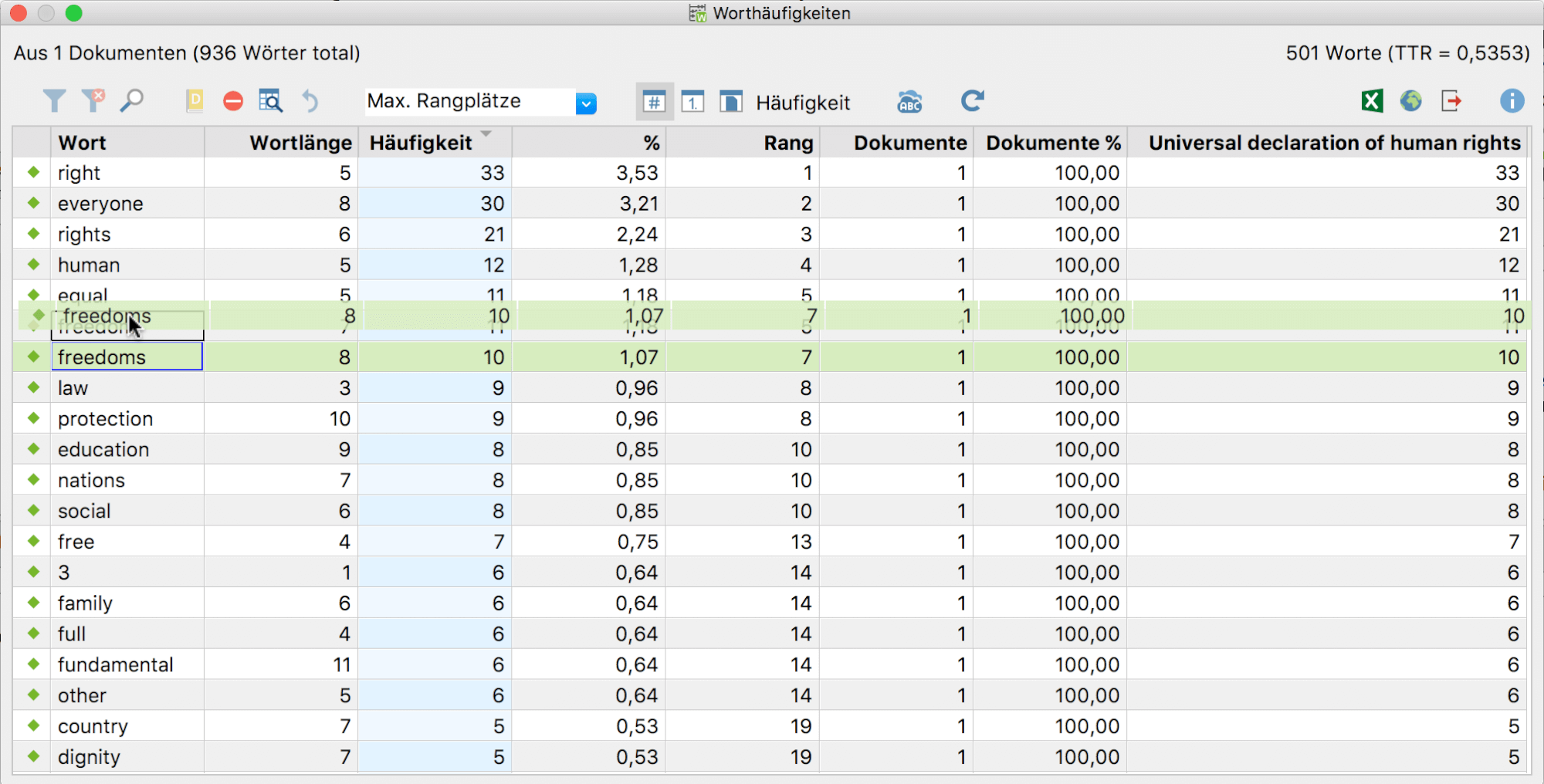
Task: Open the blue info icon
Action: (1512, 101)
